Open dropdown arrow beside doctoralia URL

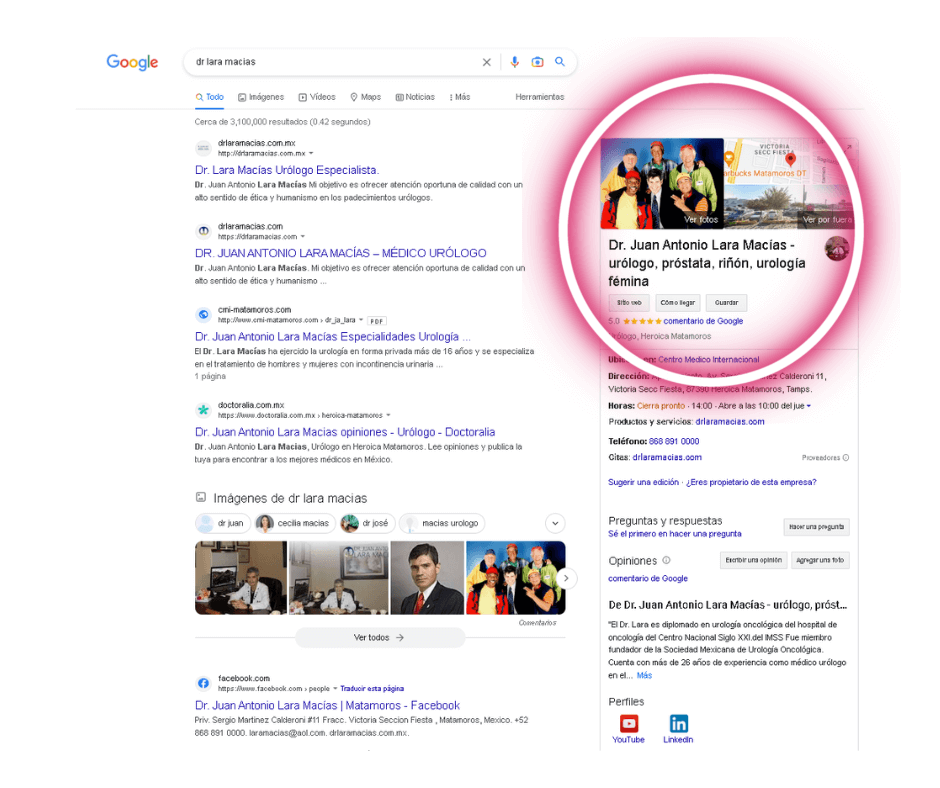(388, 415)
